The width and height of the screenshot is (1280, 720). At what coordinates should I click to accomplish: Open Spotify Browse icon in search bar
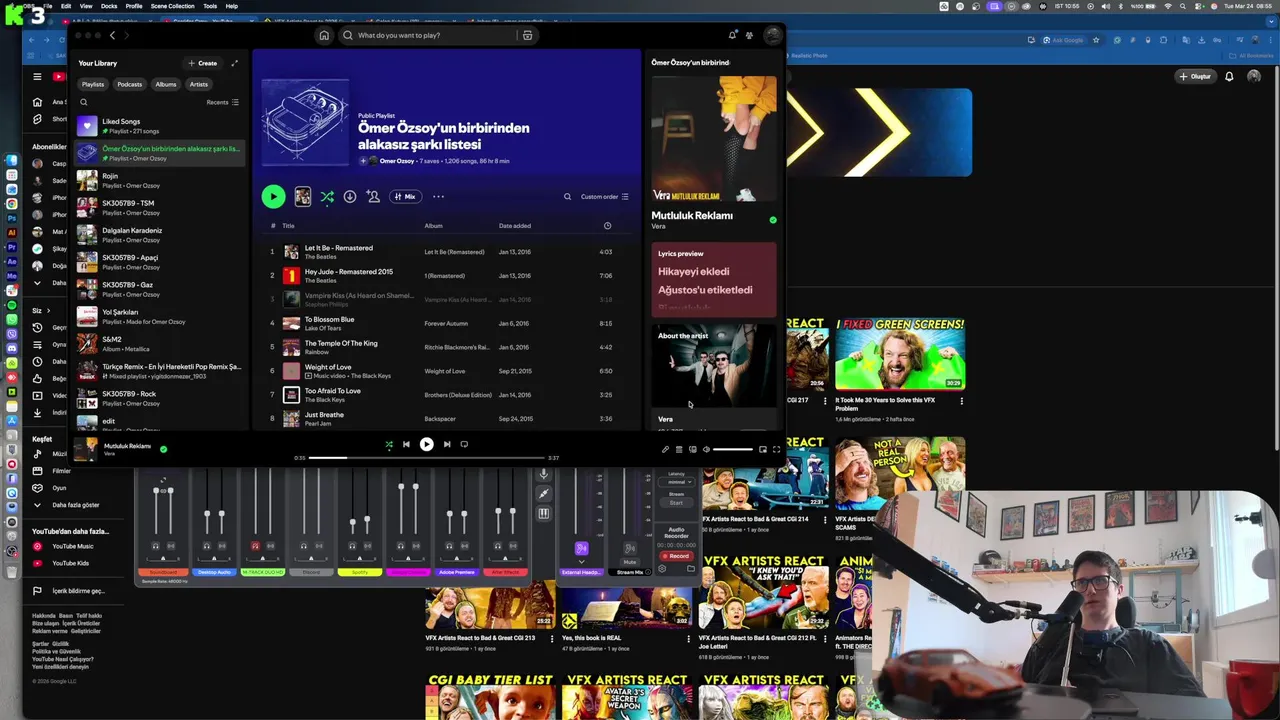pyautogui.click(x=527, y=35)
